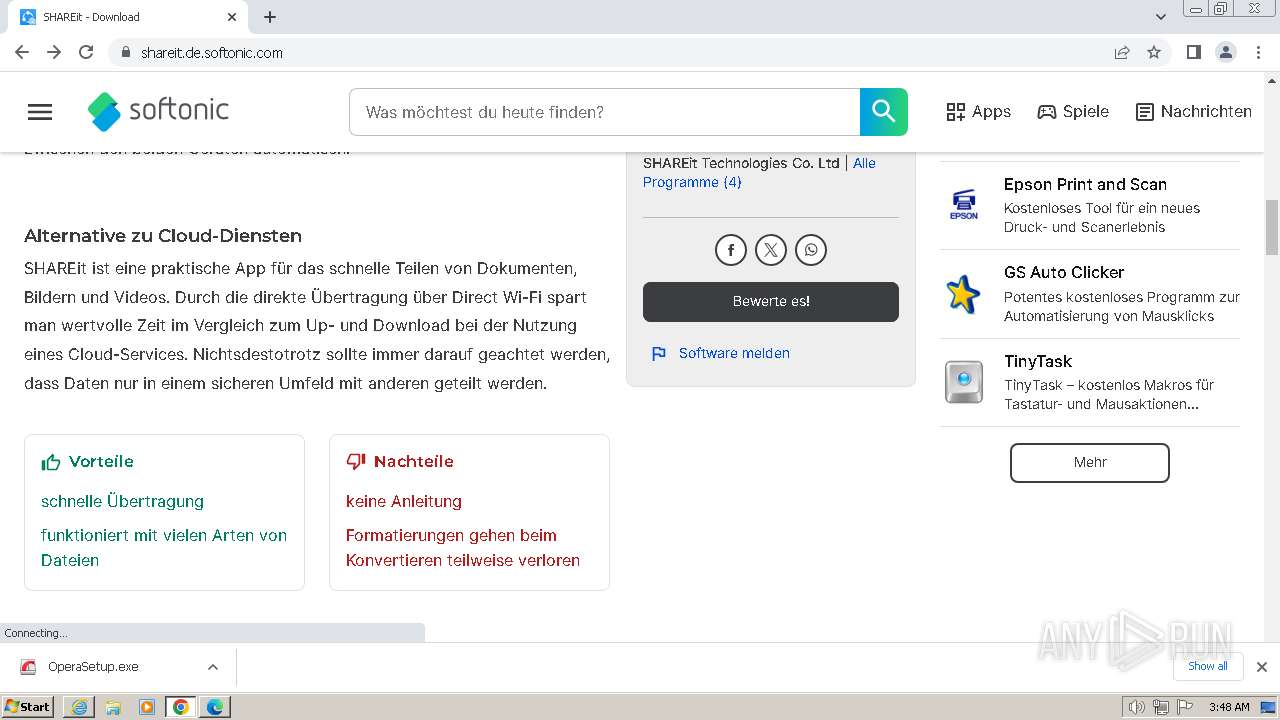Click the TinyTask icon
The height and width of the screenshot is (720, 1280).
[964, 382]
